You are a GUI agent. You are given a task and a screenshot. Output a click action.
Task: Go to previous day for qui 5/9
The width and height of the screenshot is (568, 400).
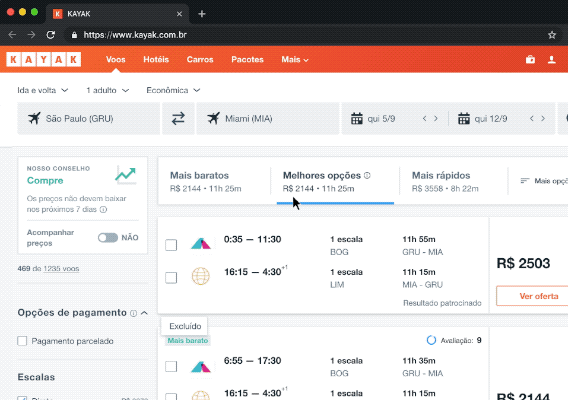click(425, 118)
